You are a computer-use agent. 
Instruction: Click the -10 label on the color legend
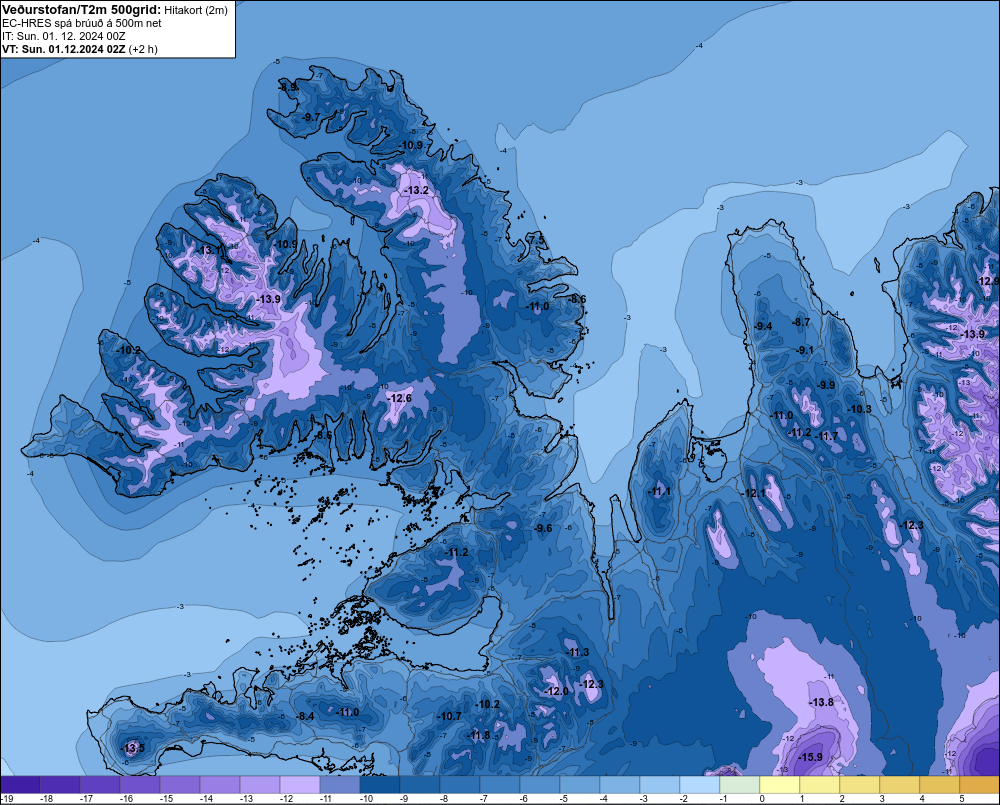pos(366,799)
